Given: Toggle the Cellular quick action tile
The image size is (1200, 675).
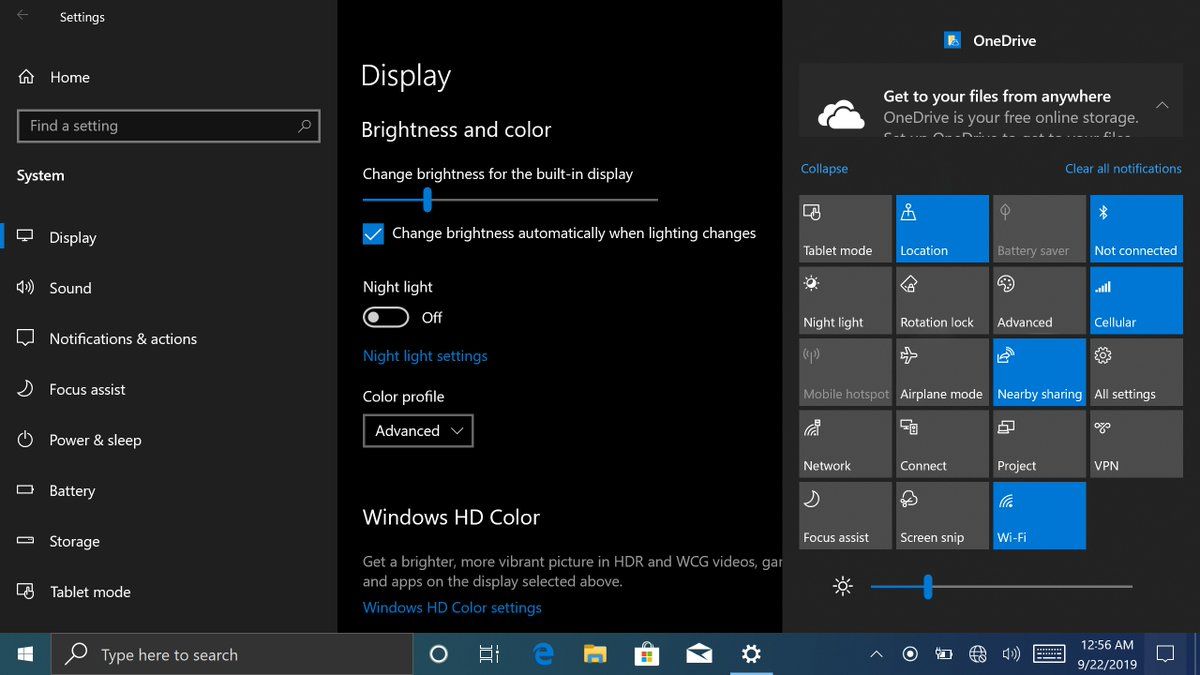Looking at the screenshot, I should pyautogui.click(x=1136, y=301).
